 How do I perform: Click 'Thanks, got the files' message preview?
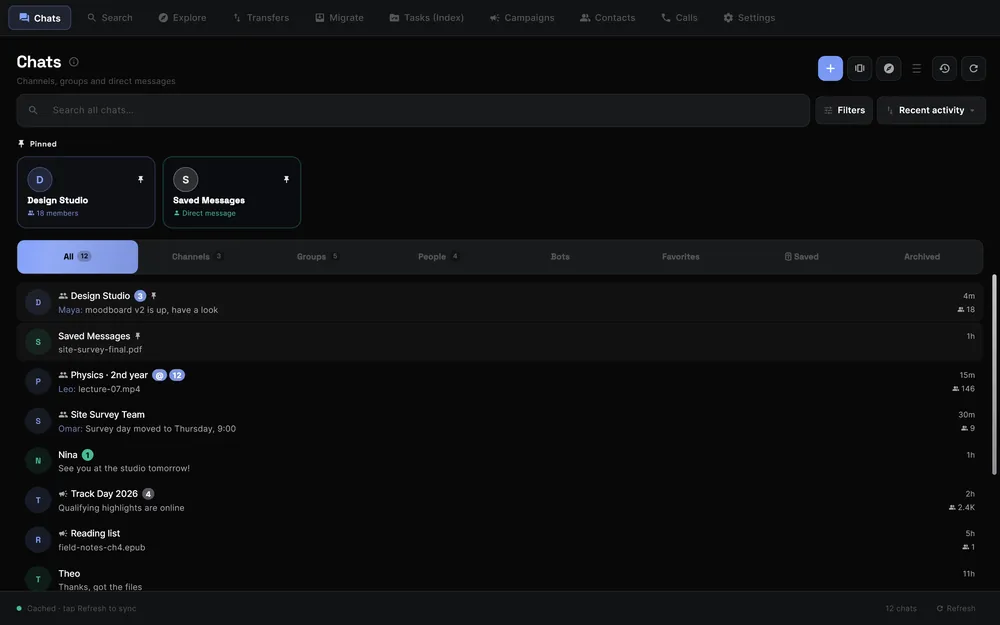(100, 587)
